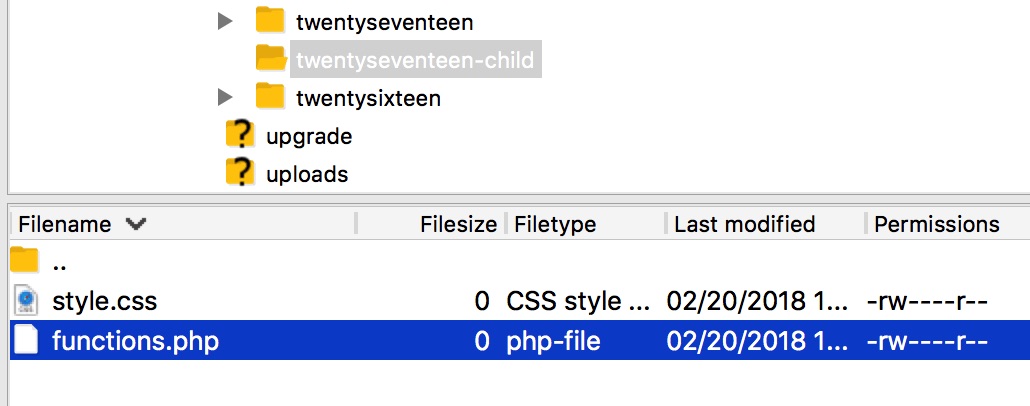Select the twentyseventeen-child folder label
The width and height of the screenshot is (1030, 406).
click(x=416, y=60)
